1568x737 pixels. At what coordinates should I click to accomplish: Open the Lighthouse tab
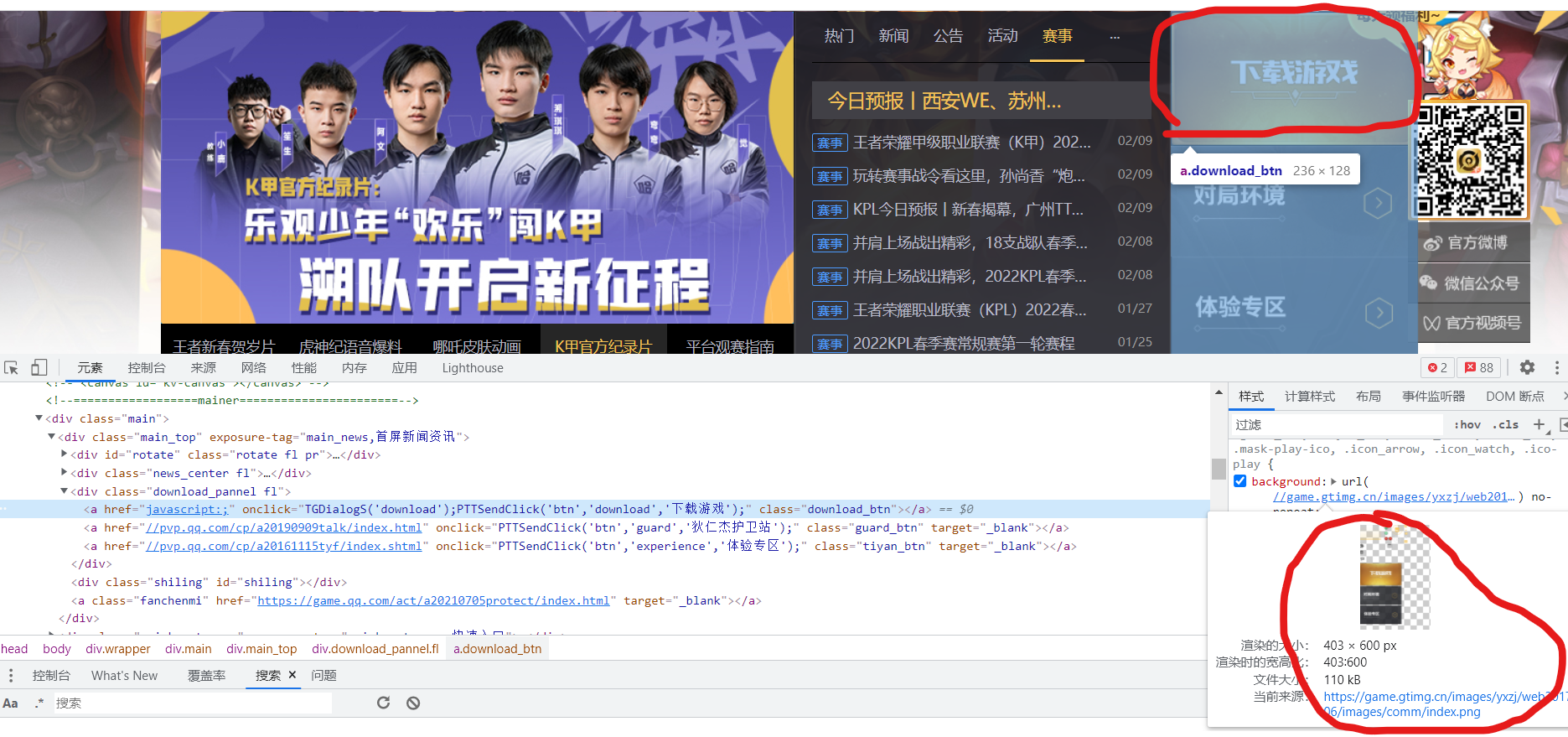pos(473,367)
